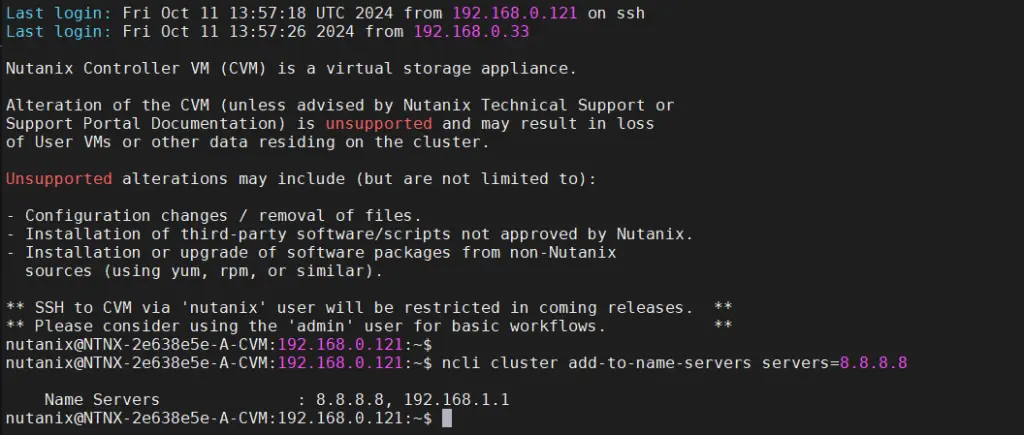
Task: Click the red capitalized 'Unsupported' word
Action: (59, 179)
